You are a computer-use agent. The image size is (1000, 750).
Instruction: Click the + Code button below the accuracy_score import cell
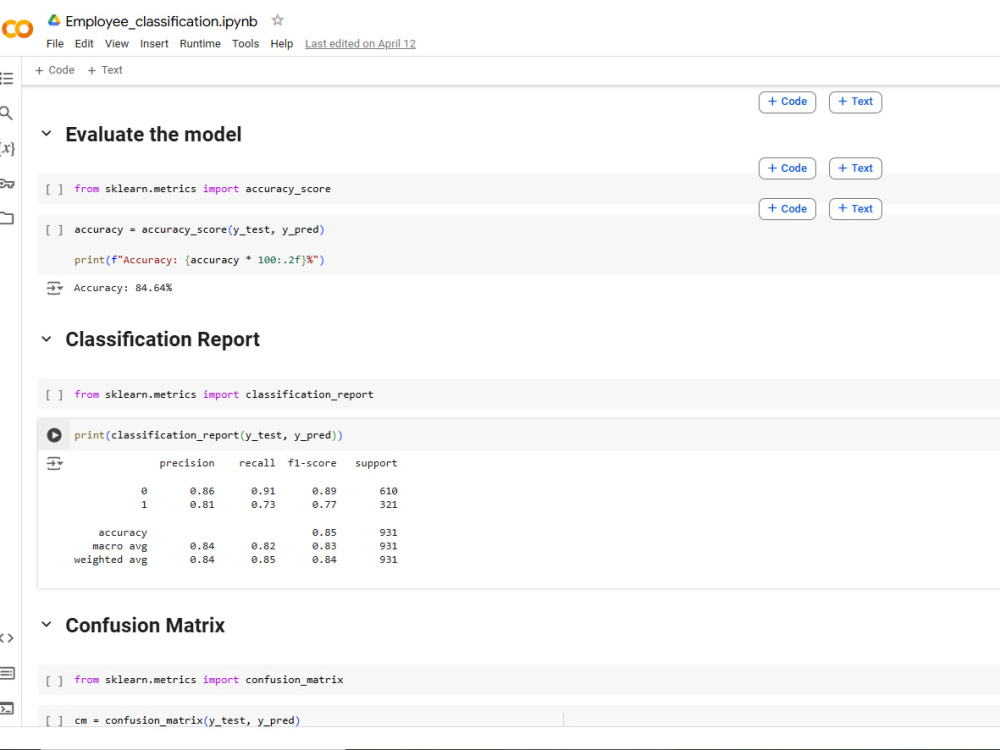point(787,209)
